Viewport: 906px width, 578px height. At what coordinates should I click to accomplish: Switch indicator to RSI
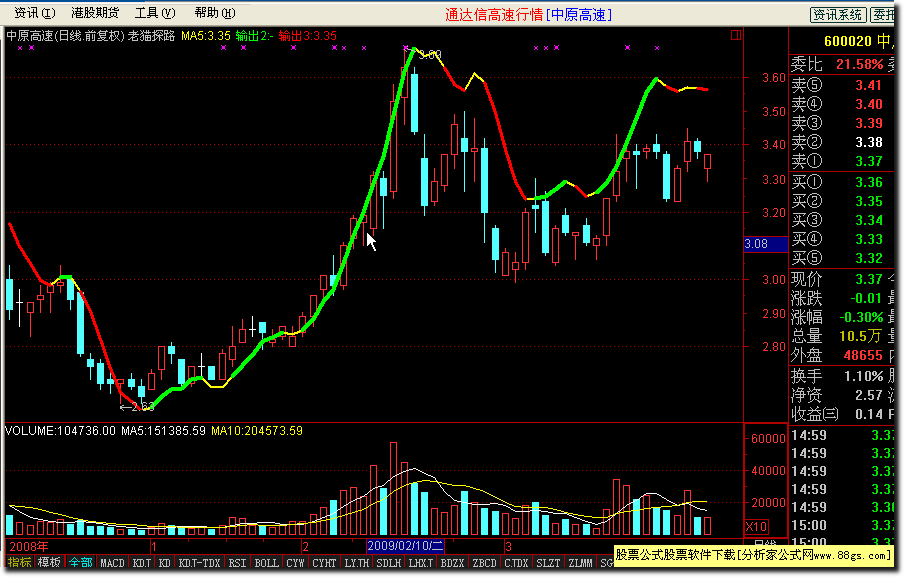(x=237, y=562)
